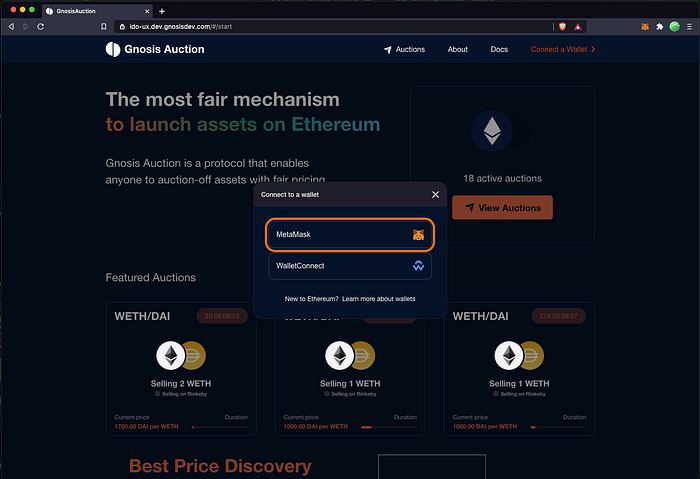Go back using browser back arrow
Viewport: 700px width, 479px height.
(x=11, y=27)
